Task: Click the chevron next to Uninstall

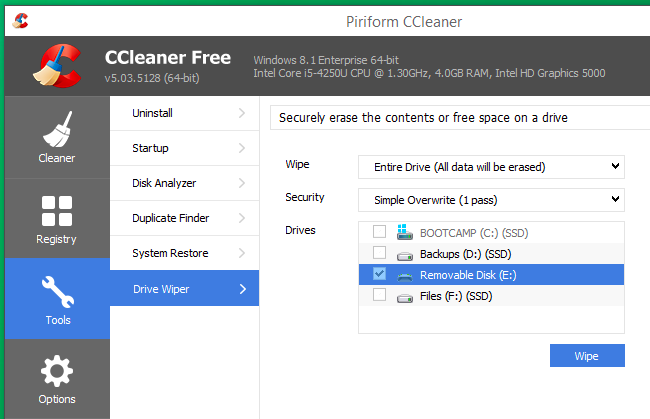Action: [242, 113]
